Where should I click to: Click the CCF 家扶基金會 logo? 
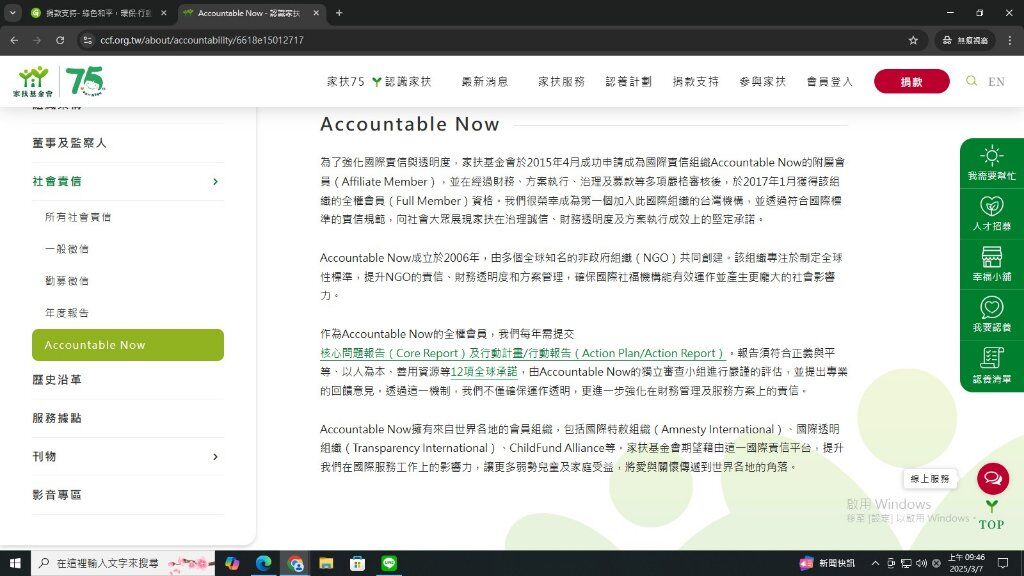(x=33, y=82)
